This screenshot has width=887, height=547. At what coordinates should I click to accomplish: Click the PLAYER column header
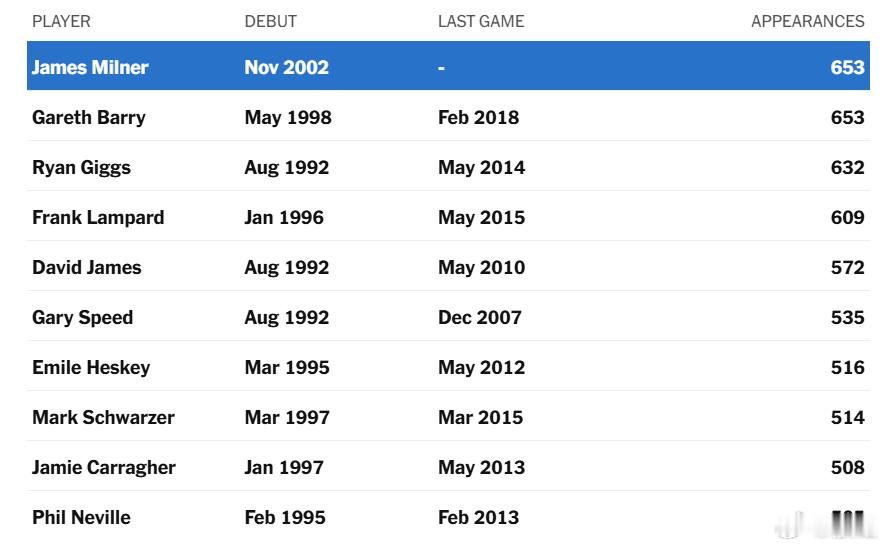pos(61,21)
